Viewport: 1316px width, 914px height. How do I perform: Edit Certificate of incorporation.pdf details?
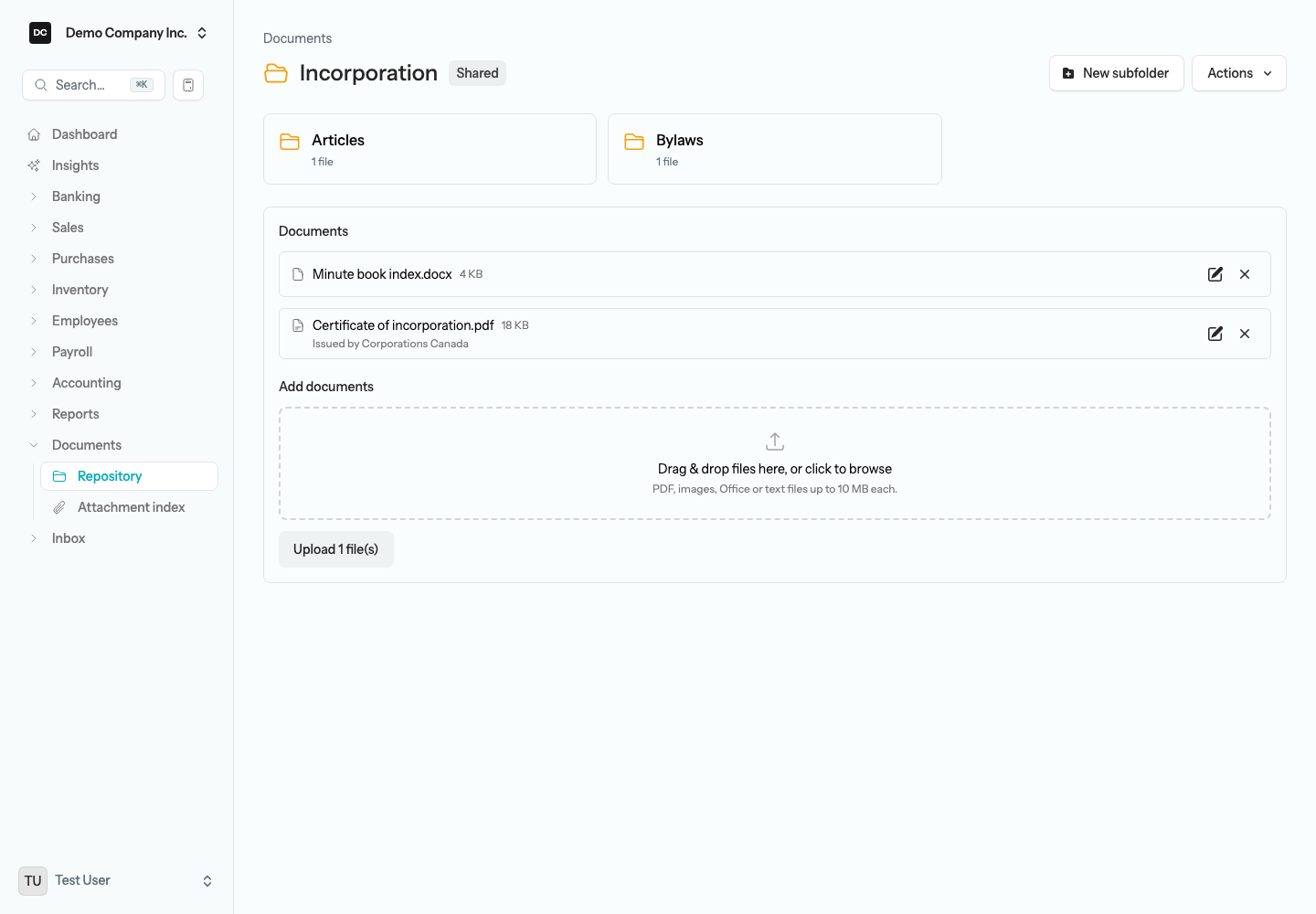pos(1215,334)
